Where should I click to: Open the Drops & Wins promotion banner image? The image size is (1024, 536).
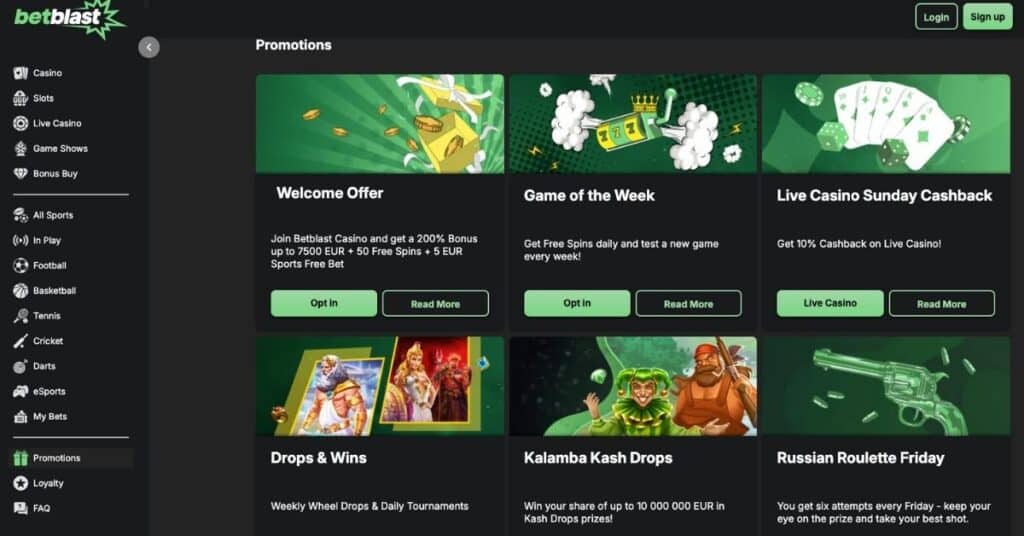pyautogui.click(x=380, y=386)
